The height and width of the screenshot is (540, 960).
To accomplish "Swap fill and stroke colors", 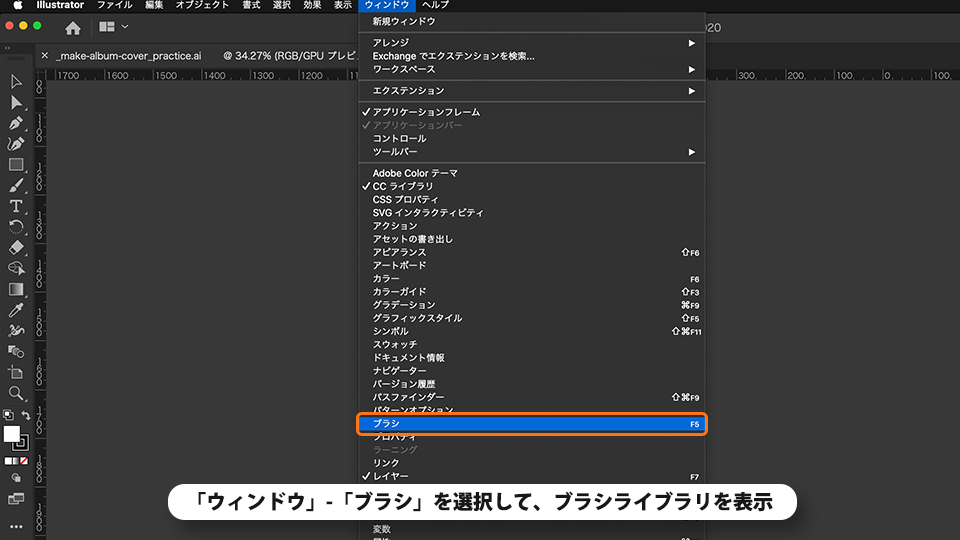I will coord(25,415).
